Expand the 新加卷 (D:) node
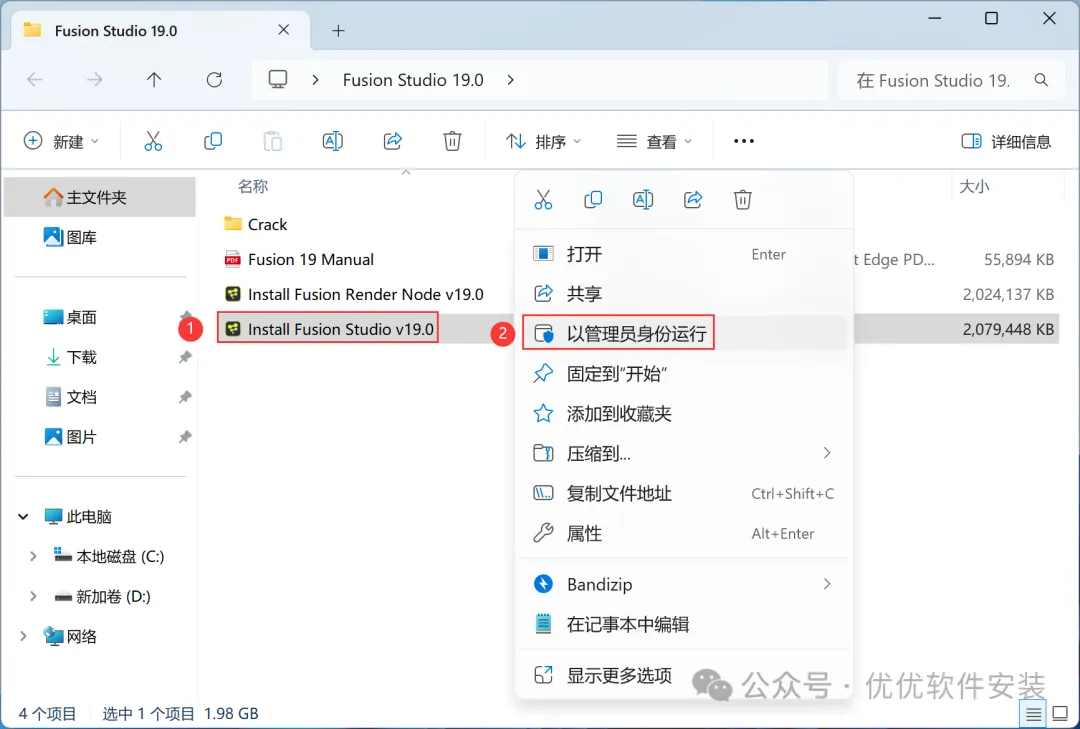This screenshot has width=1080, height=729. 32,596
